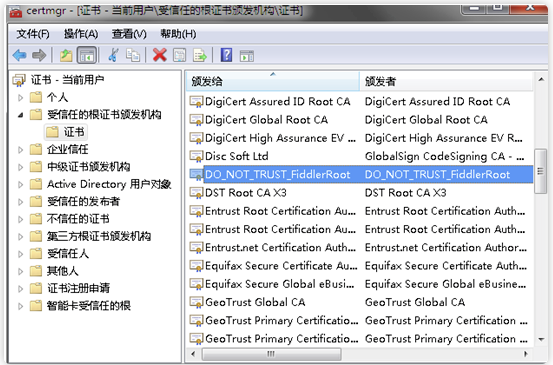This screenshot has width=553, height=365.
Task: Click certificate icon beside DigiCert Assured ID Root CA
Action: pos(196,102)
